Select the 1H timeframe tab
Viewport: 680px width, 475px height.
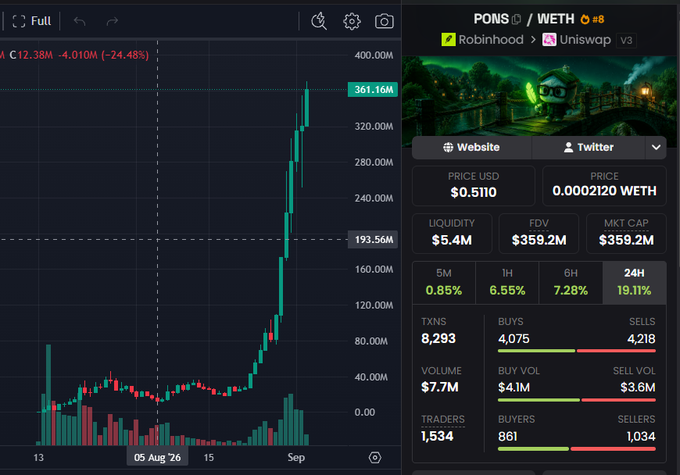(507, 282)
